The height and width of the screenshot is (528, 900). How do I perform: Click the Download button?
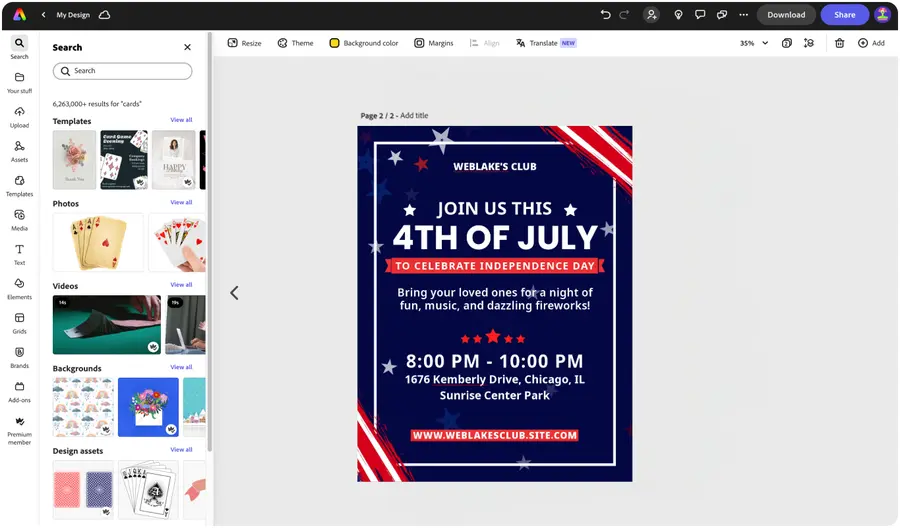(x=786, y=15)
